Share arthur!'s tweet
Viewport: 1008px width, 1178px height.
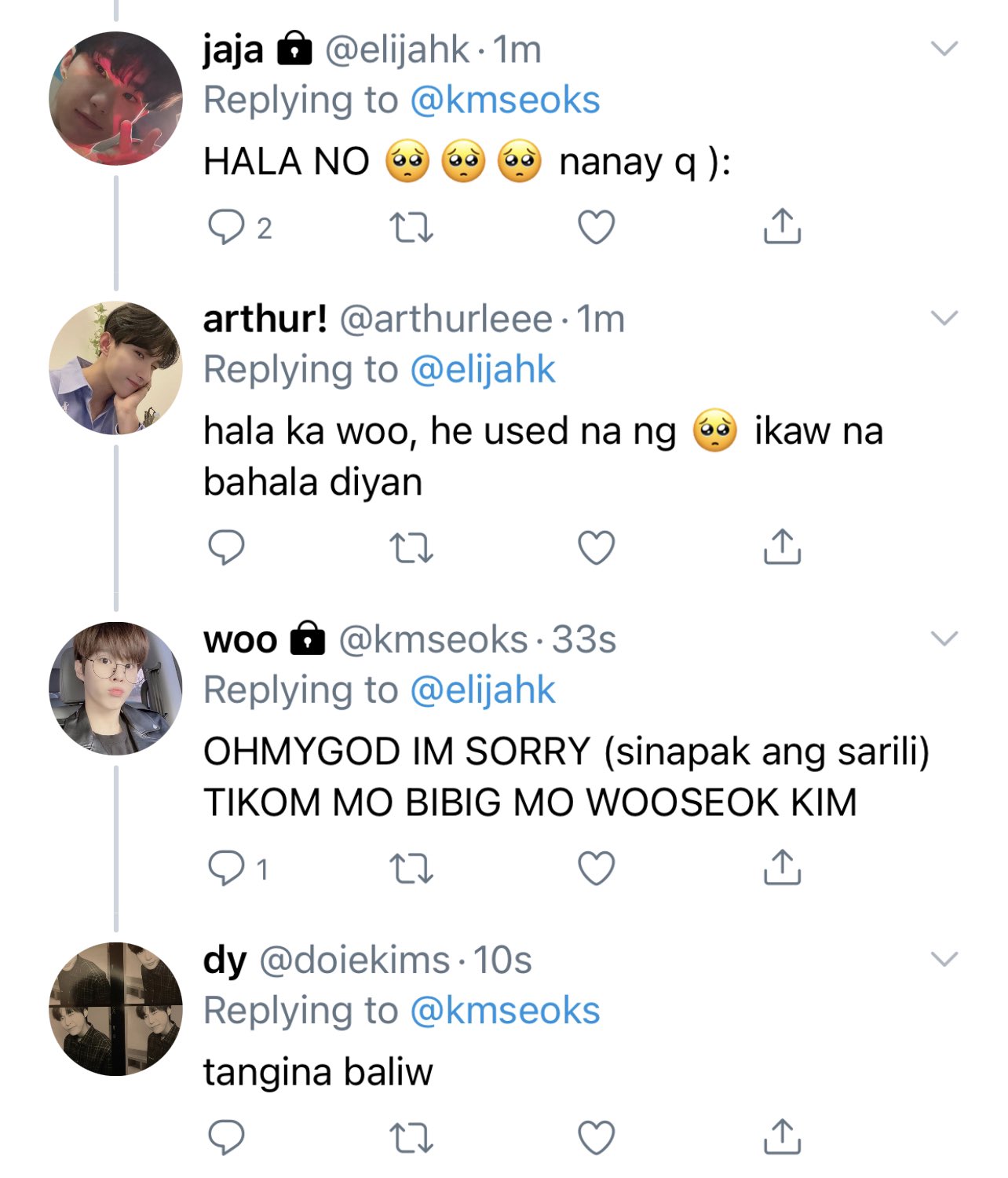tap(782, 547)
